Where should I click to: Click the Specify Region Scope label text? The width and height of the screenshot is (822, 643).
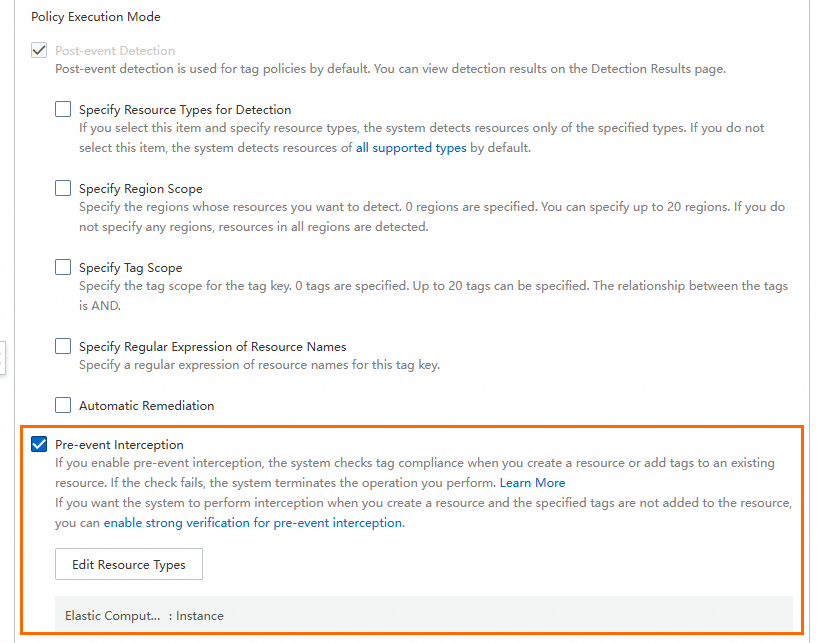[140, 188]
